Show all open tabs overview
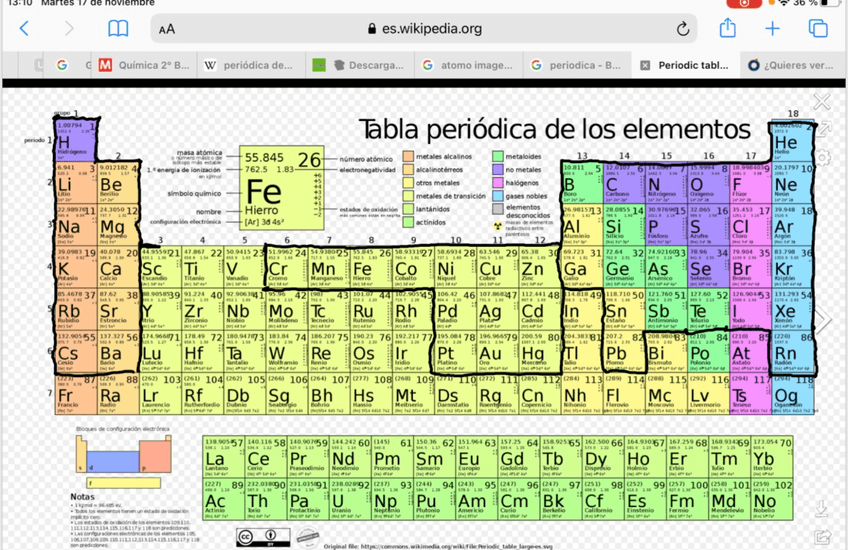The height and width of the screenshot is (550, 848). (x=818, y=29)
